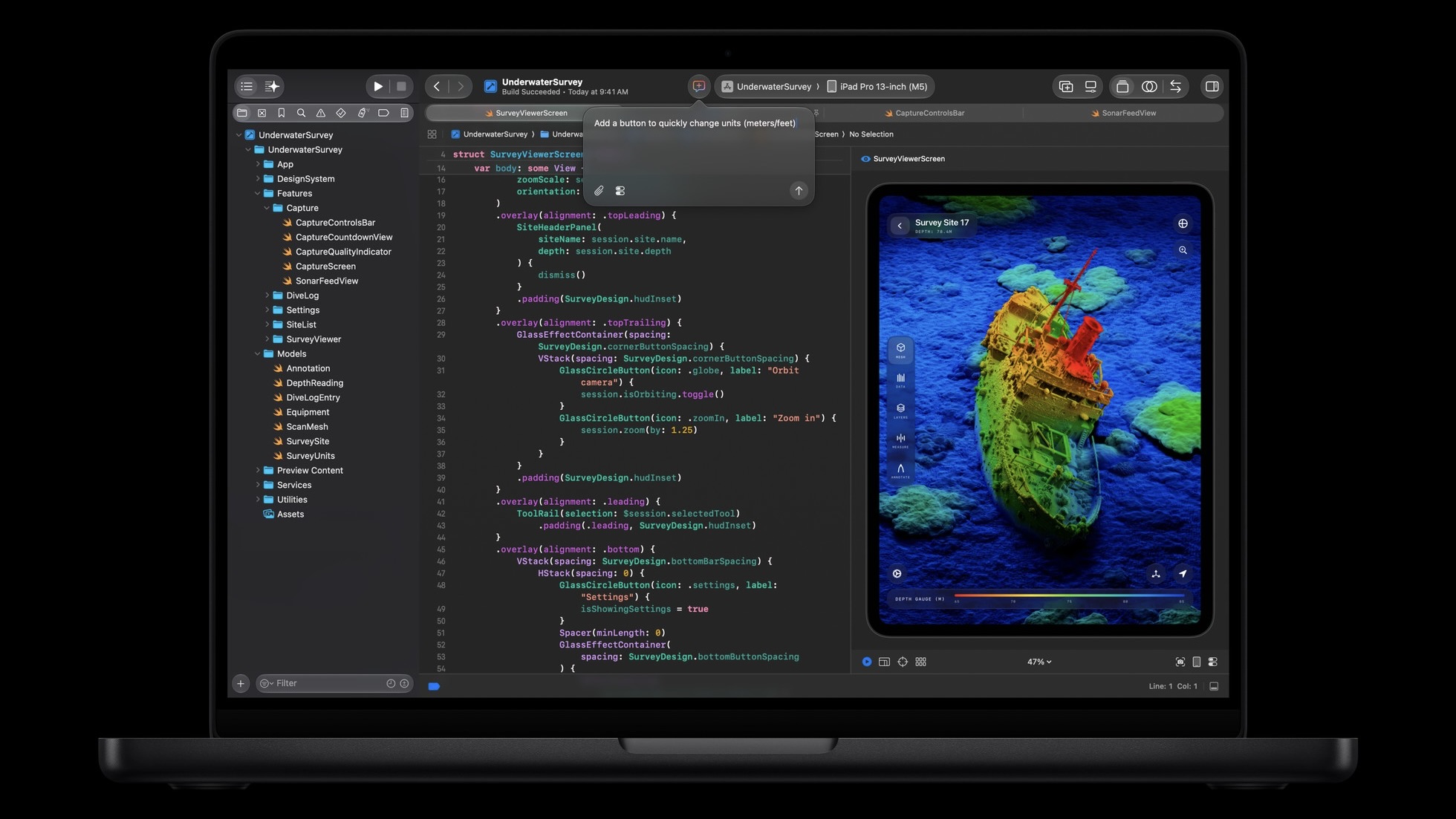This screenshot has width=1456, height=819.
Task: Attach a file to the prompt
Action: pyautogui.click(x=599, y=191)
